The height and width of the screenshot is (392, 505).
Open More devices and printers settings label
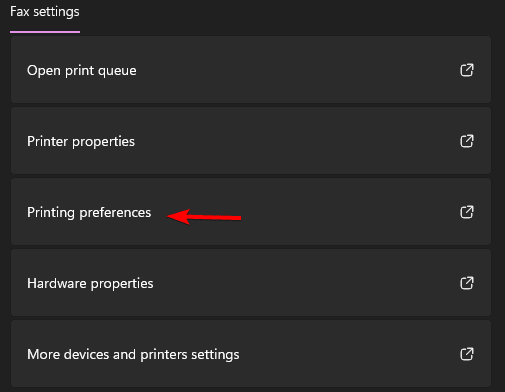(133, 355)
